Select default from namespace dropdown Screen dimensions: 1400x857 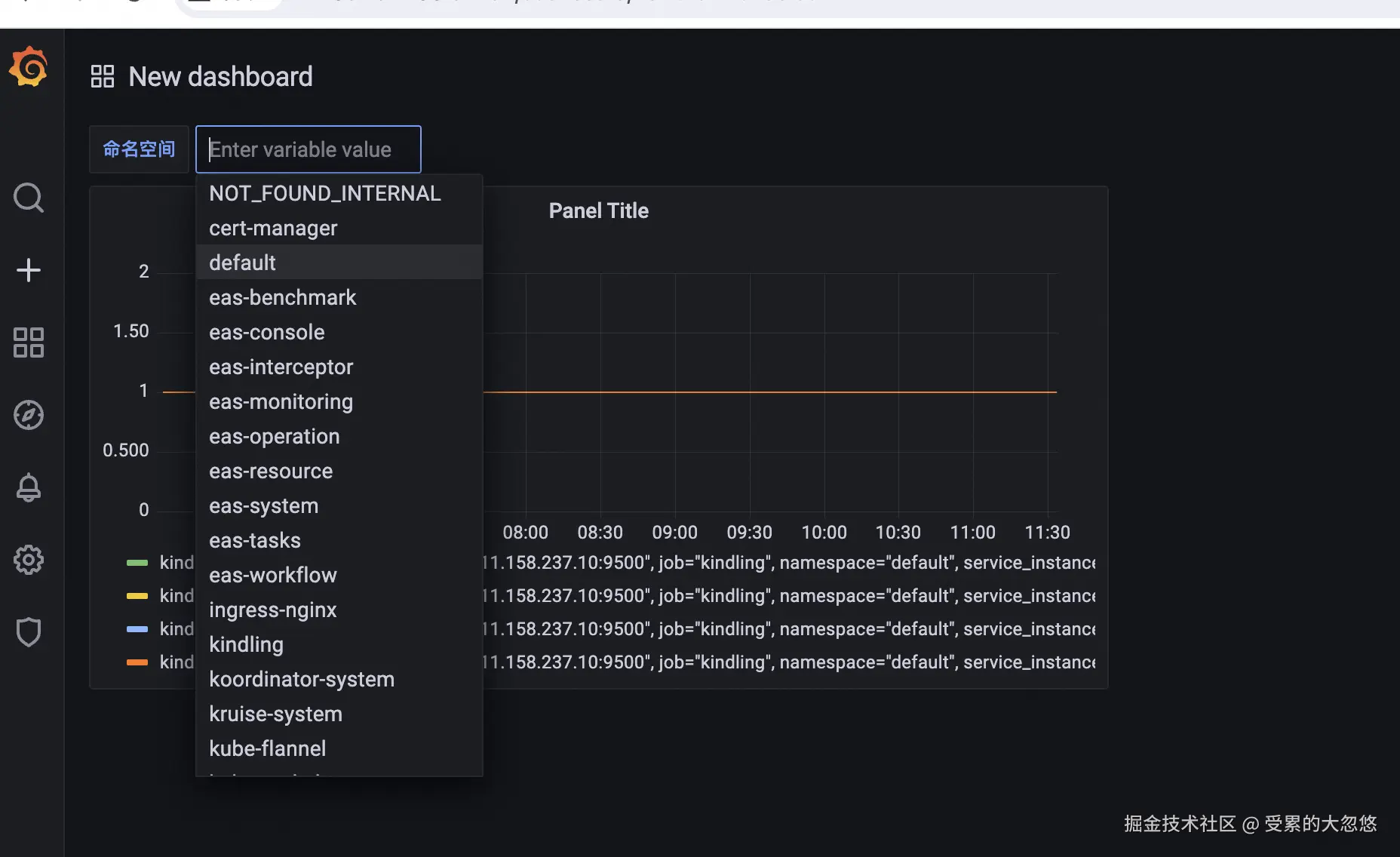point(242,263)
